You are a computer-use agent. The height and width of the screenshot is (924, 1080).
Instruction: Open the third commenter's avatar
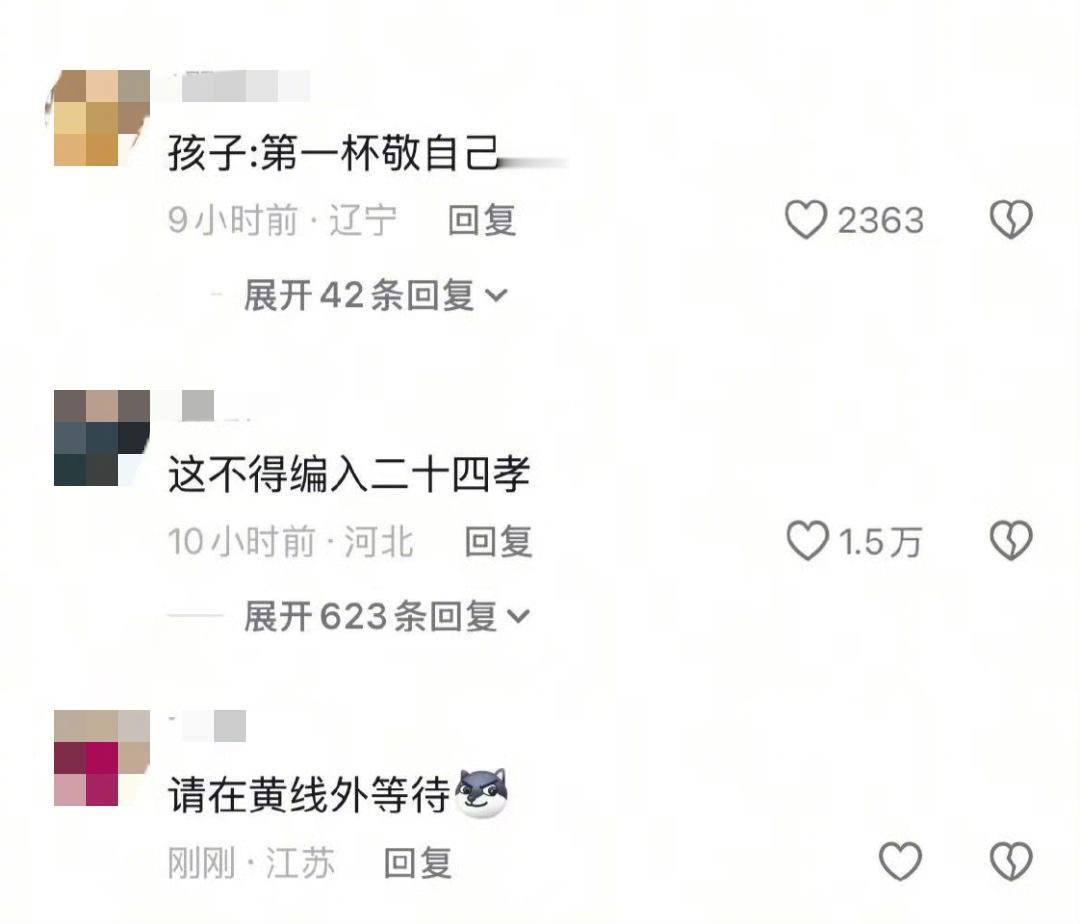pos(101,758)
